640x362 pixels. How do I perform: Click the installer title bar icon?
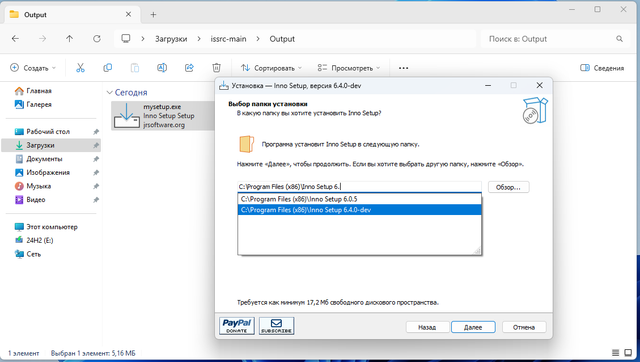click(224, 85)
